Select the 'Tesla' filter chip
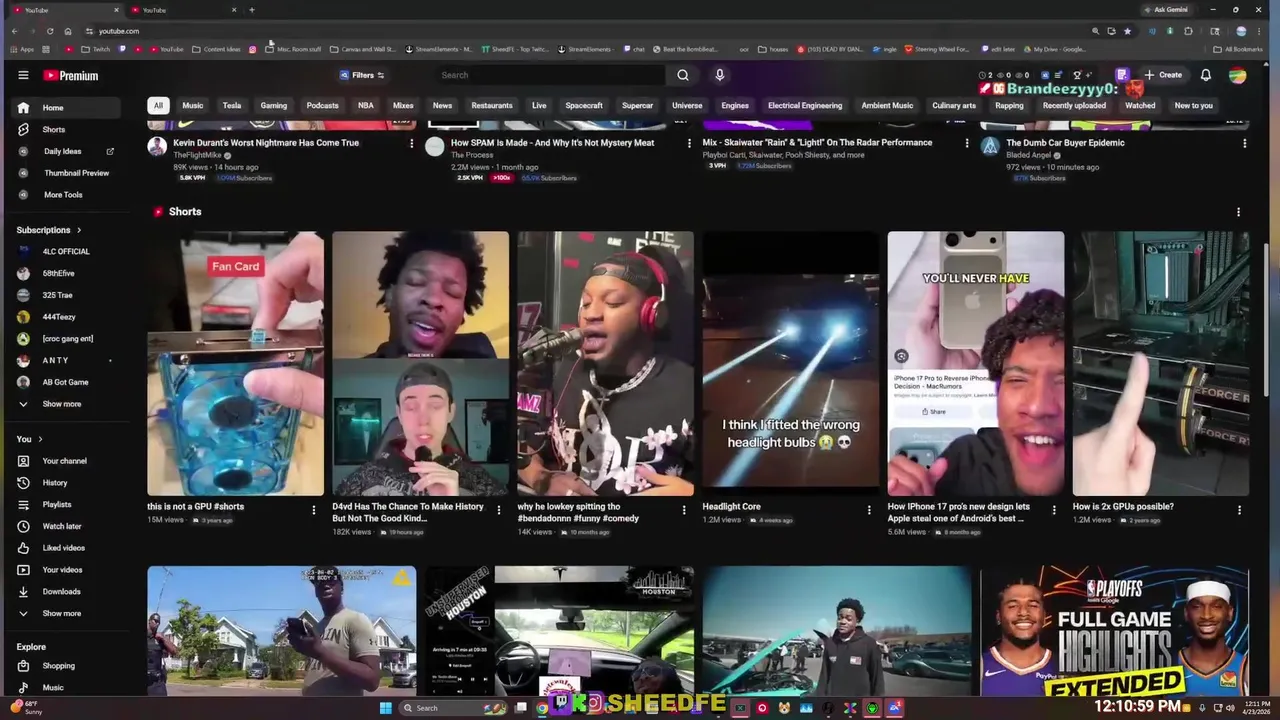Screen dimensions: 1280x720 pyautogui.click(x=231, y=105)
